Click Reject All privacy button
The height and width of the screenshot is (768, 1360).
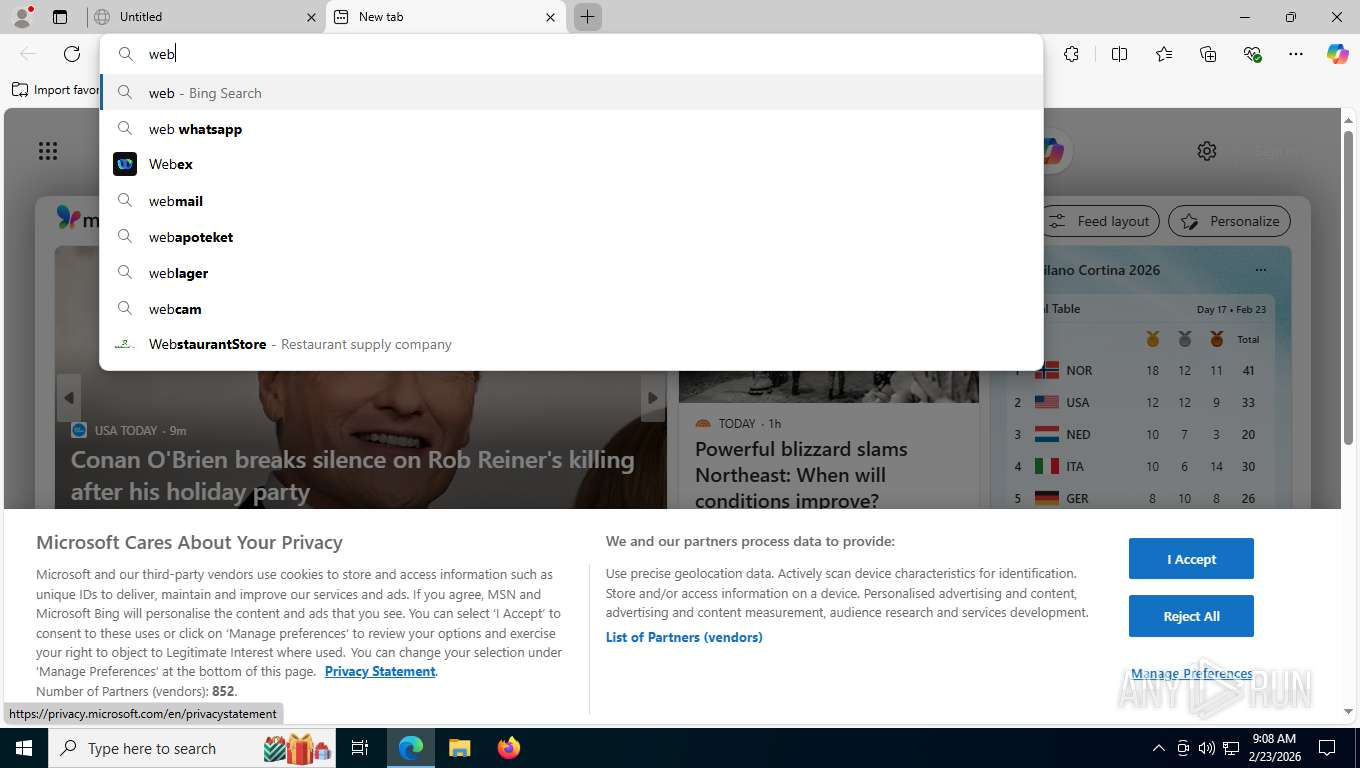point(1191,616)
